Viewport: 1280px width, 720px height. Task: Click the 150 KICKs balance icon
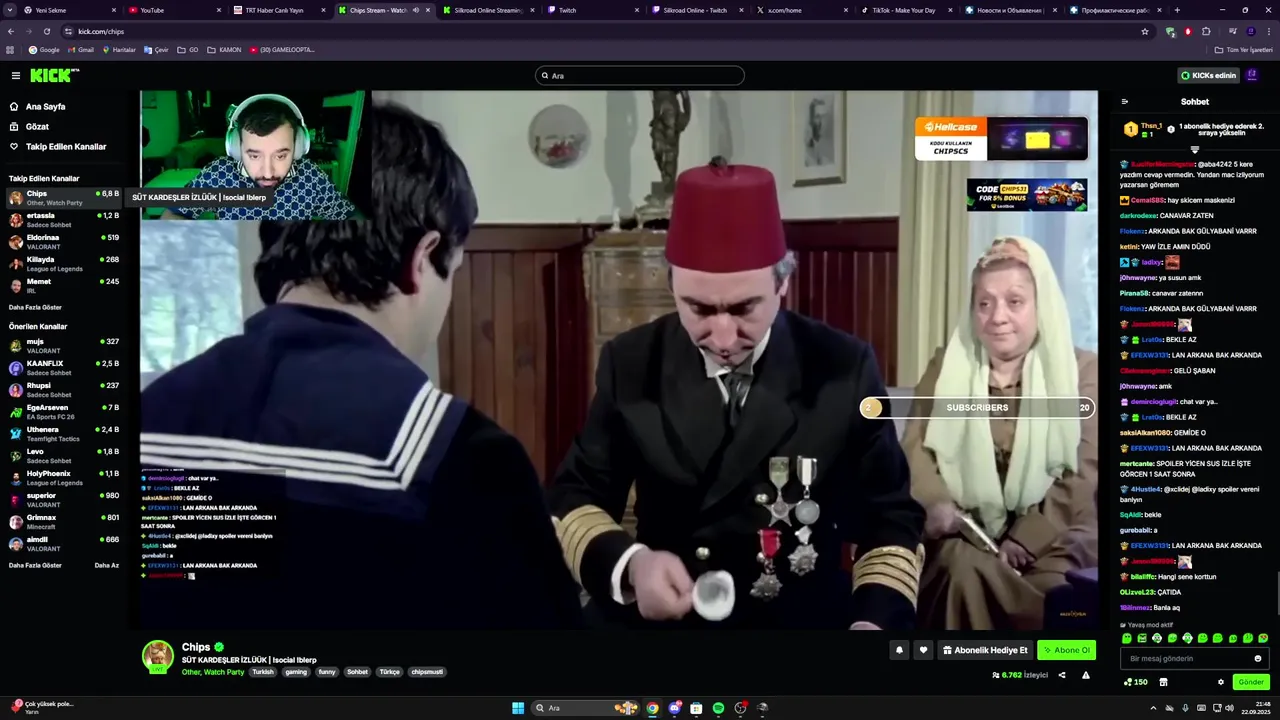coord(1136,682)
